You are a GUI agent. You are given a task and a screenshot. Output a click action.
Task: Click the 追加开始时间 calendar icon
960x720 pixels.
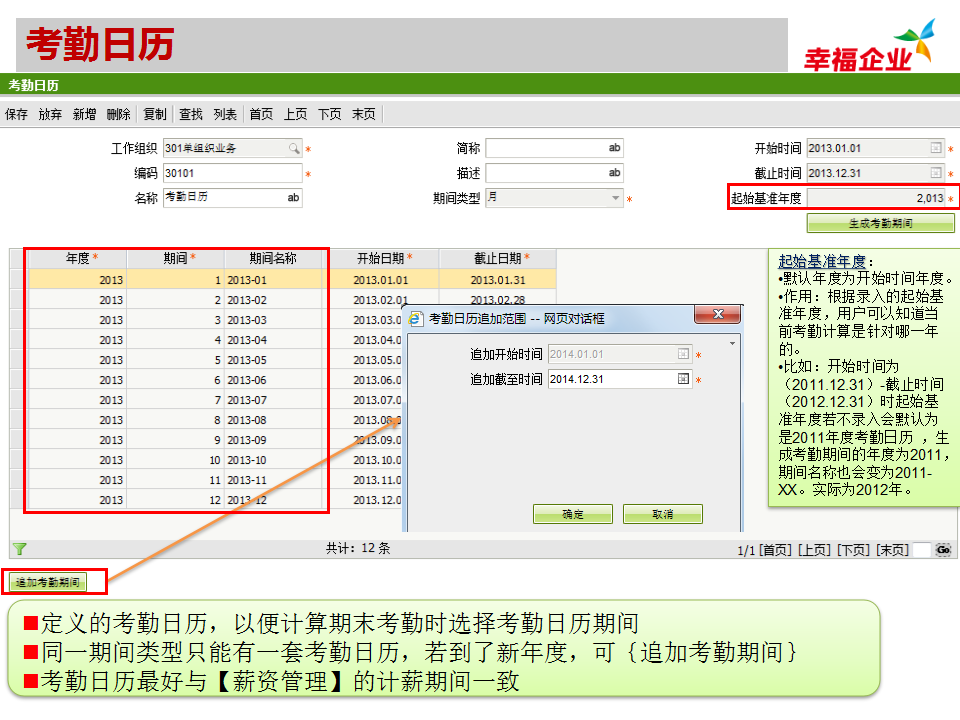[685, 353]
